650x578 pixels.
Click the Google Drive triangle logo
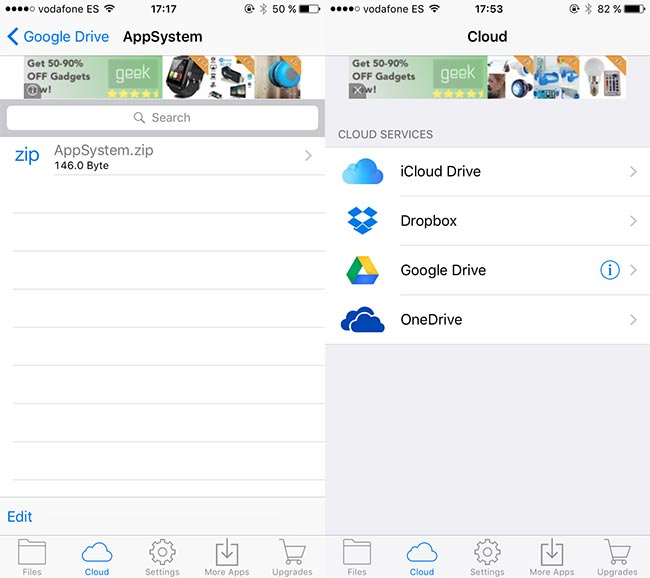(362, 270)
